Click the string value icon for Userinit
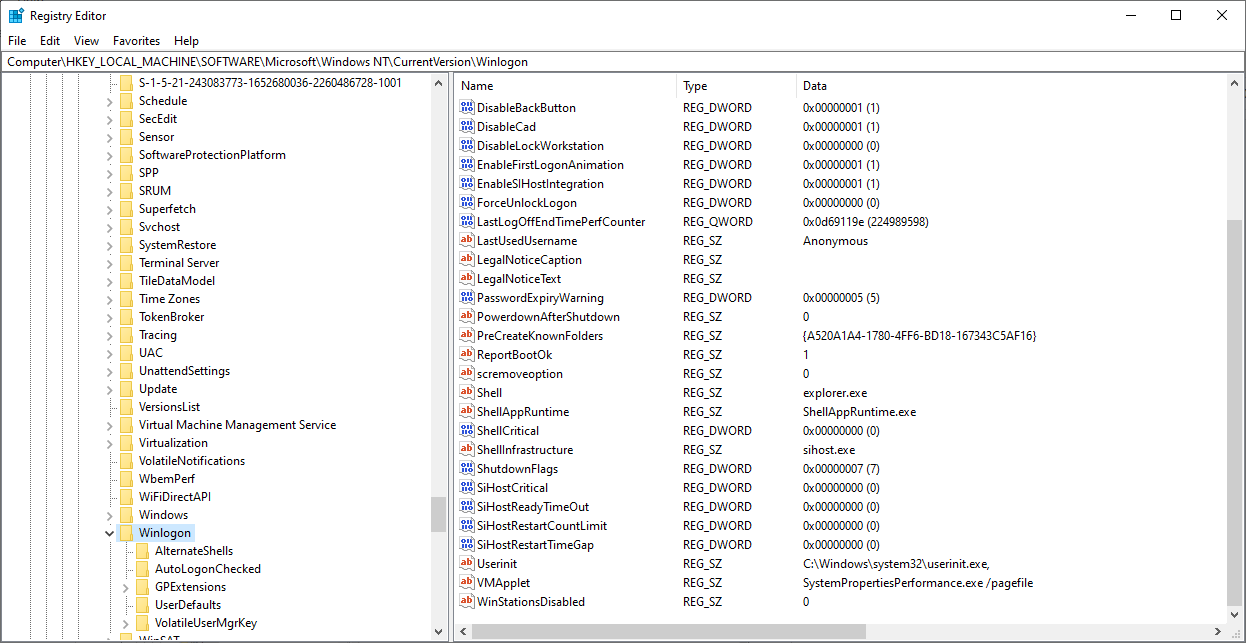1246x643 pixels. click(466, 564)
